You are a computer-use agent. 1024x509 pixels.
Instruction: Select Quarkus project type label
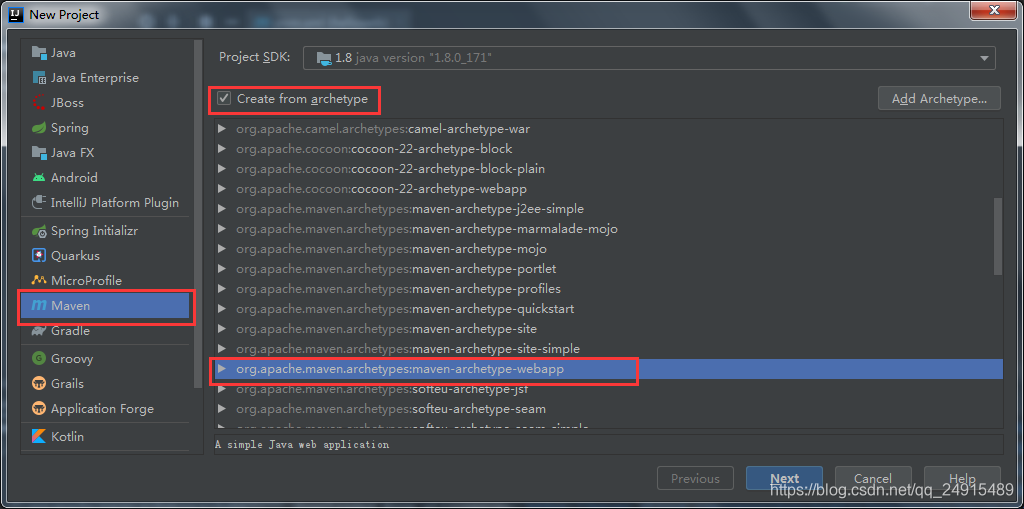pos(75,255)
